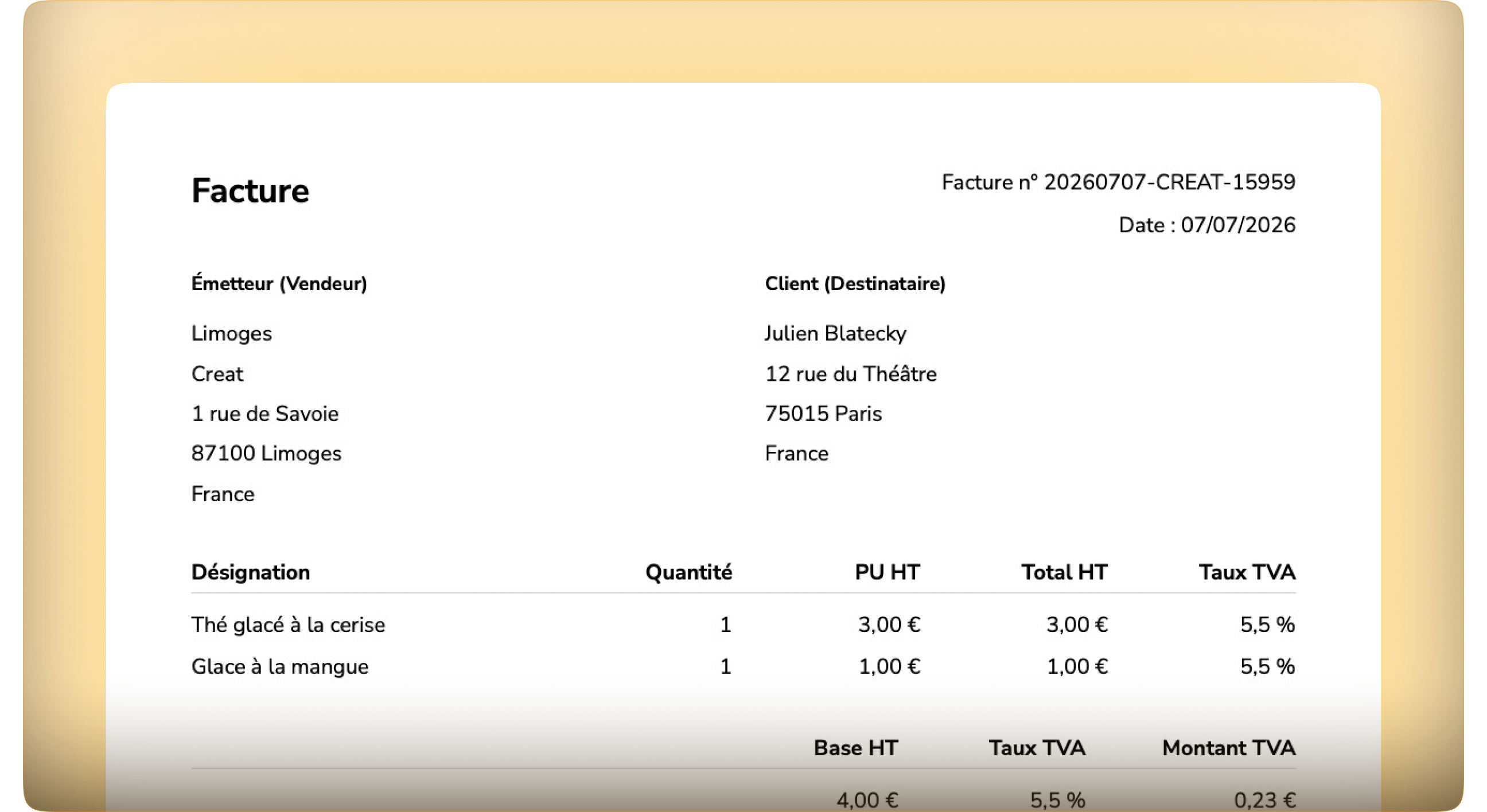1487x812 pixels.
Task: Click the Émetteur (Vendeur) heading
Action: click(x=279, y=284)
